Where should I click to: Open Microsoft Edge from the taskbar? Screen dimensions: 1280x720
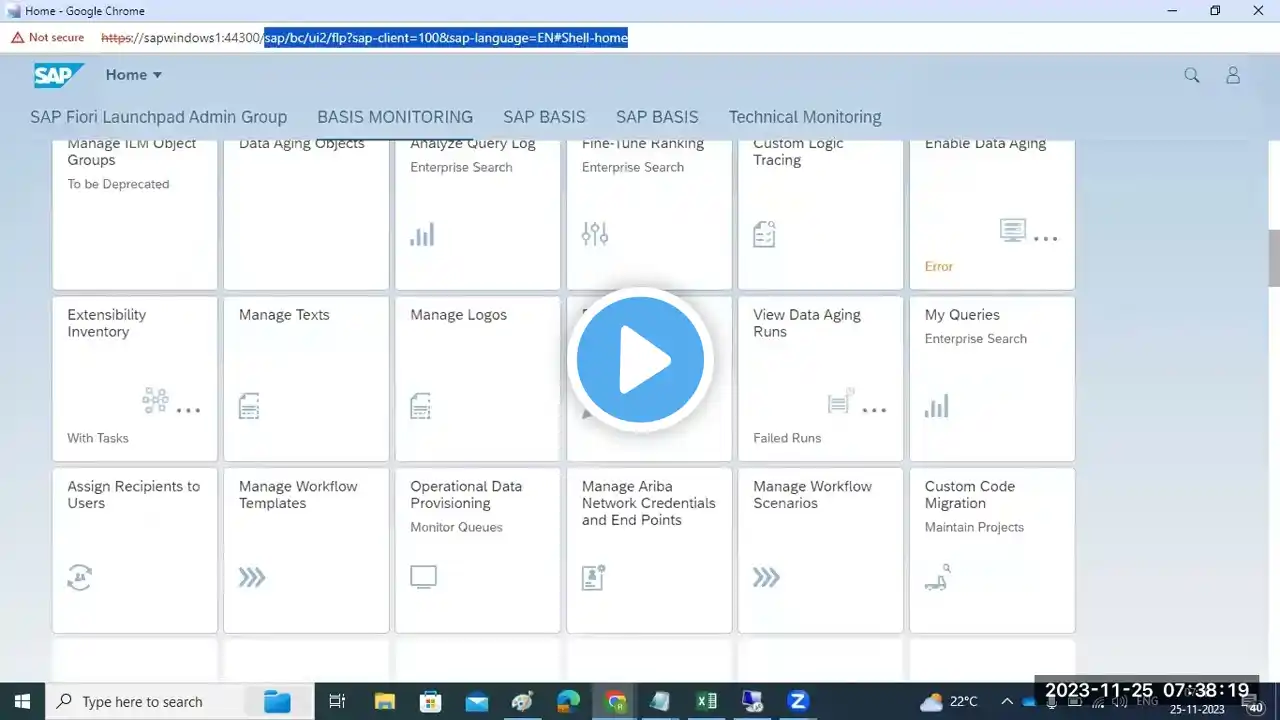tap(568, 702)
